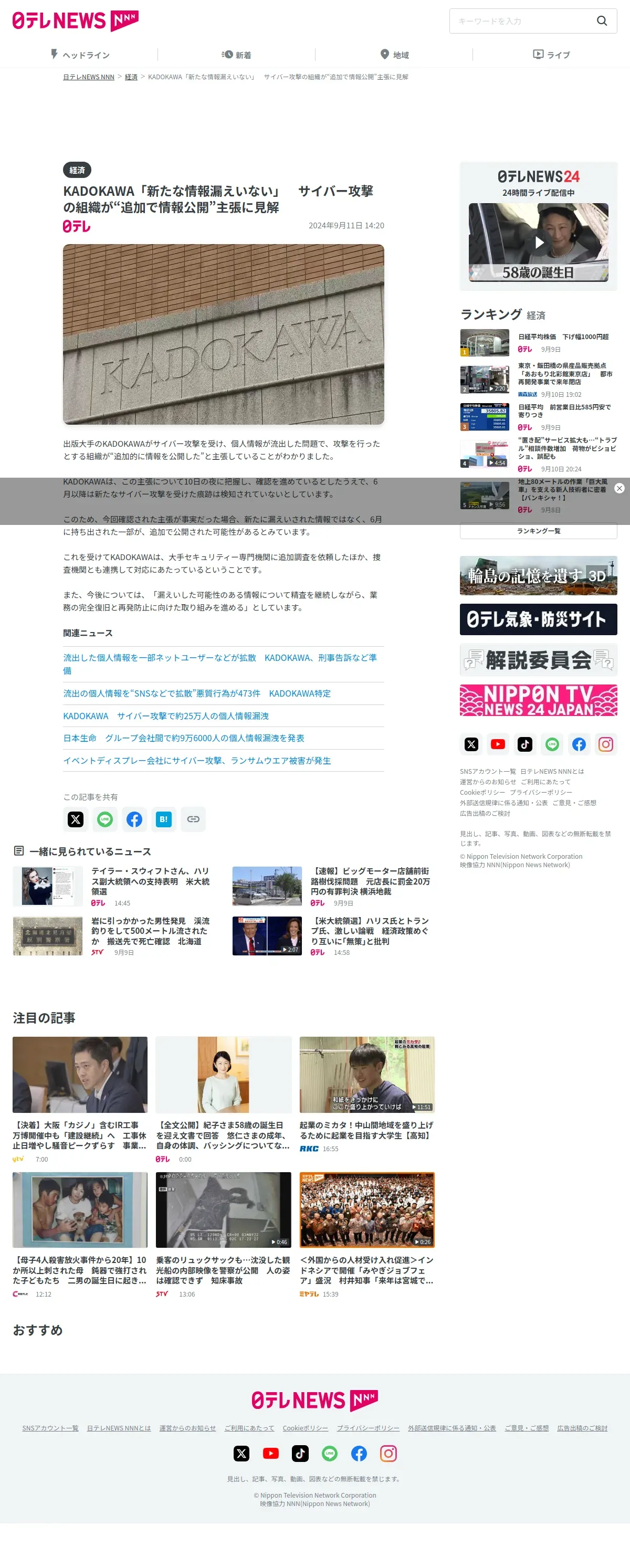Open ranking thumbnail for 飯田橋の県産品販売拠点
This screenshot has width=630, height=1568.
[485, 379]
